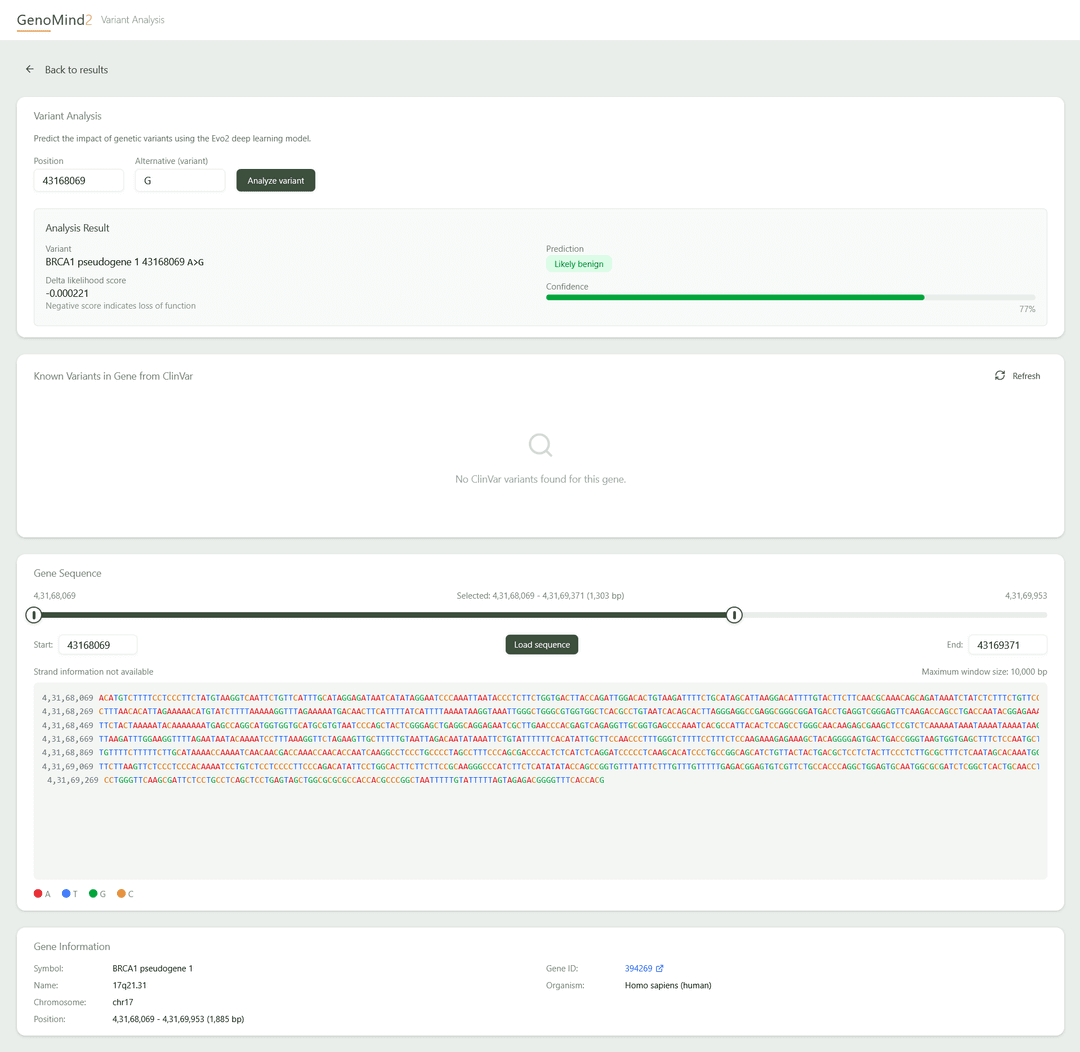
Task: Click the blue T nucleotide legend dot
Action: (x=66, y=894)
